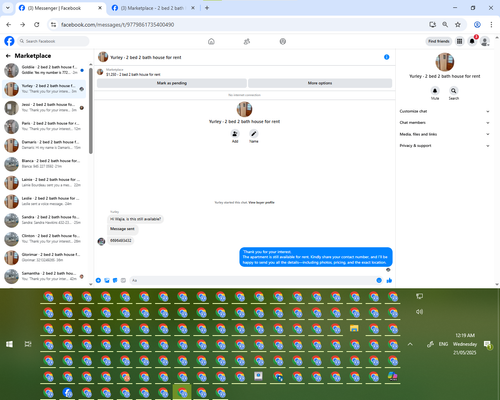The image size is (500, 400).
Task: Expand the Privacy & support section
Action: (x=444, y=146)
